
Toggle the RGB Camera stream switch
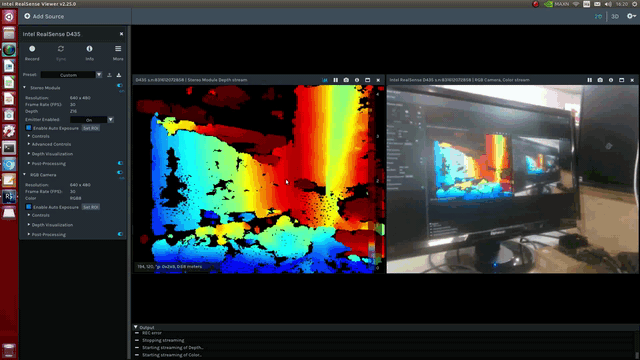click(120, 173)
